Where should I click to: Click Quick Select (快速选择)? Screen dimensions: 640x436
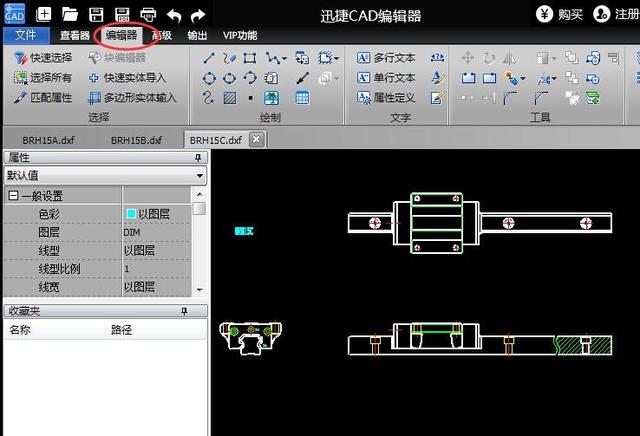[43, 58]
